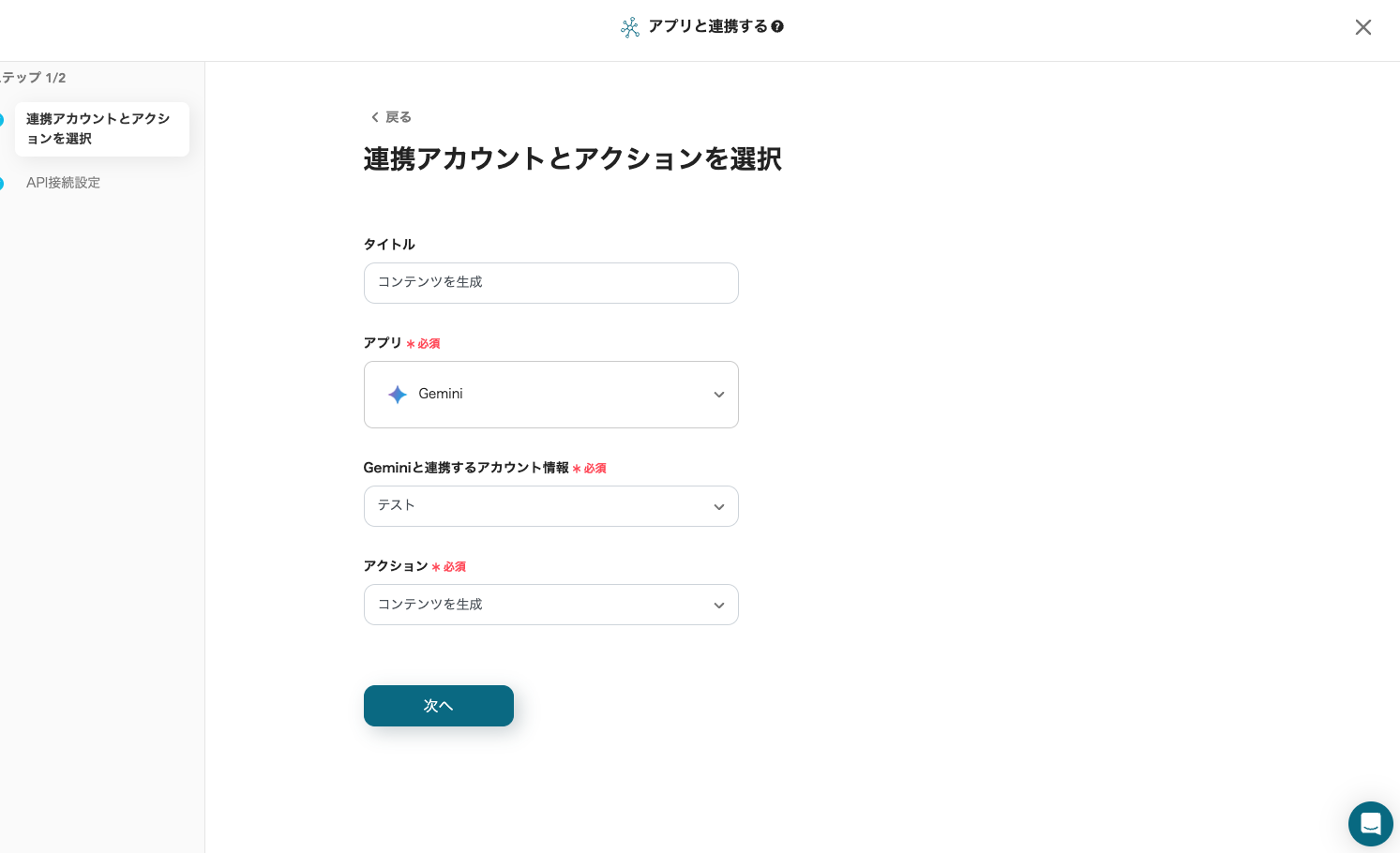Screen dimensions: 1400x853
Task: Click the first step indicator dot
Action: coord(1,120)
